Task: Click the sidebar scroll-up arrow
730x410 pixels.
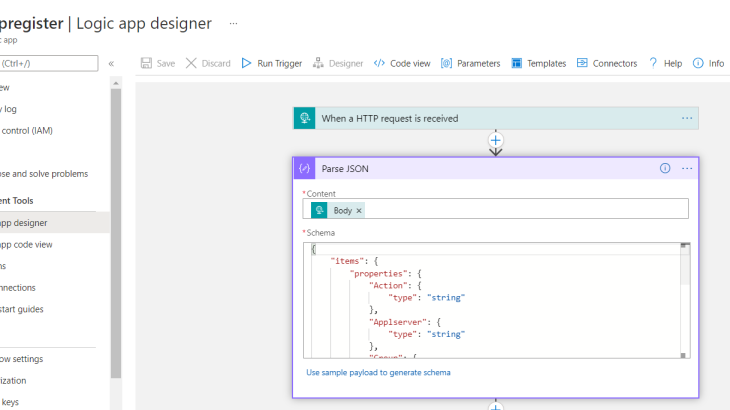Action: tap(116, 83)
